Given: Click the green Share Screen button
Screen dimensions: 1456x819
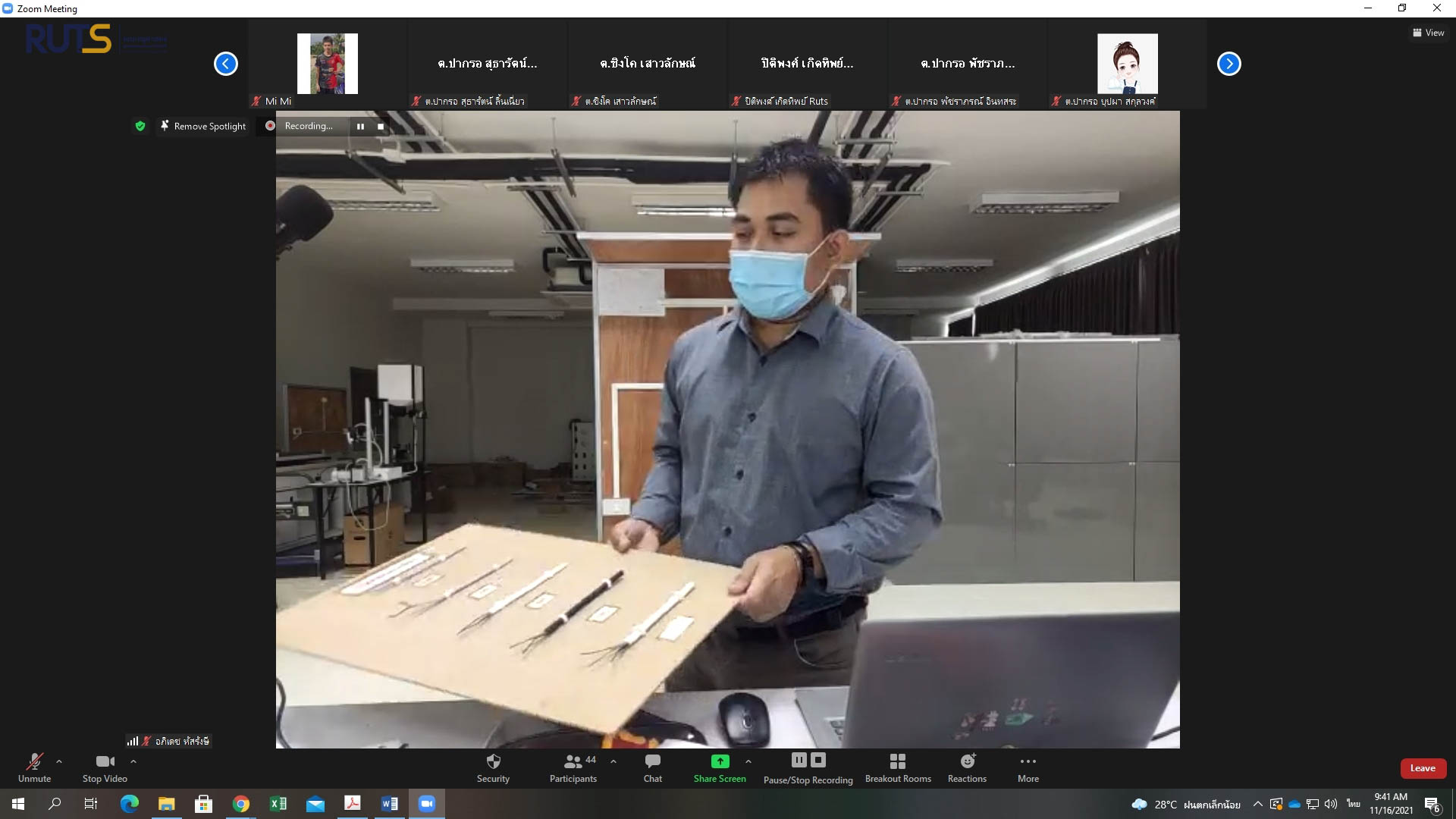Looking at the screenshot, I should [x=720, y=767].
